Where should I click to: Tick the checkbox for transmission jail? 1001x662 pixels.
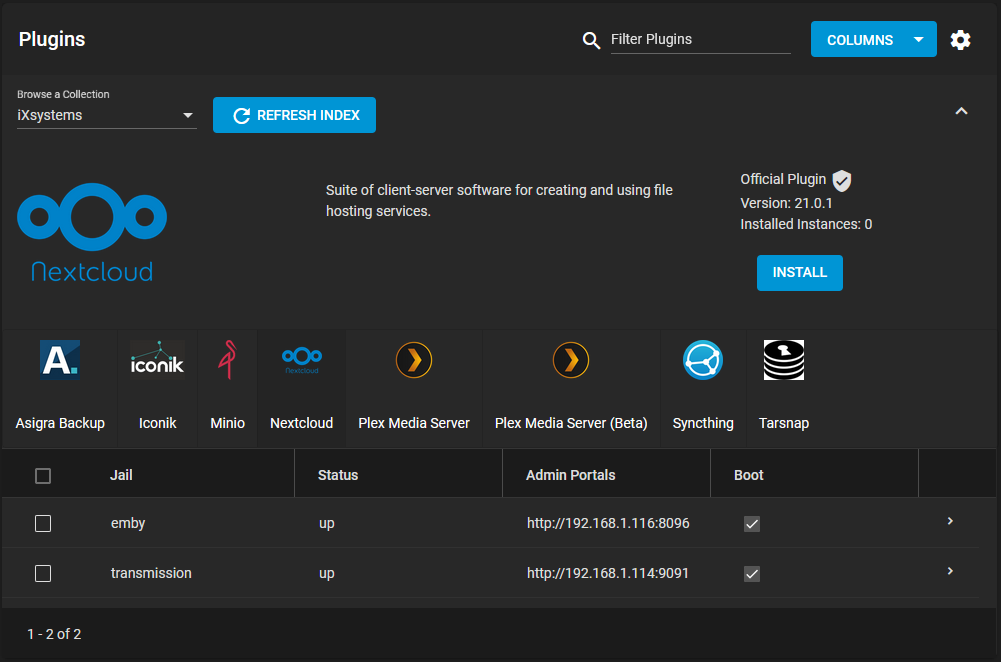coord(43,573)
